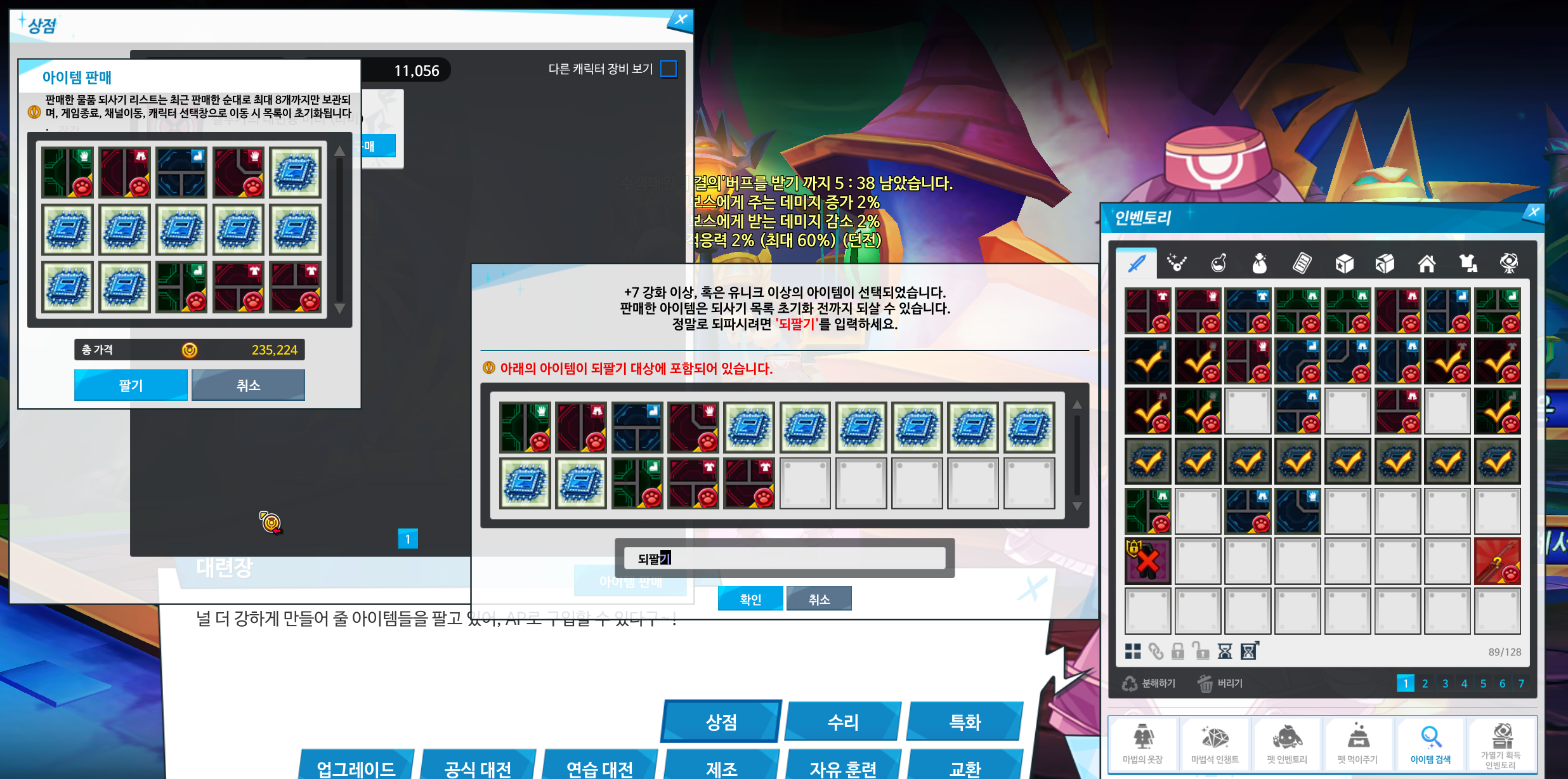Open the potion flask inventory tab
Viewport: 1568px width, 779px height.
click(x=1218, y=263)
